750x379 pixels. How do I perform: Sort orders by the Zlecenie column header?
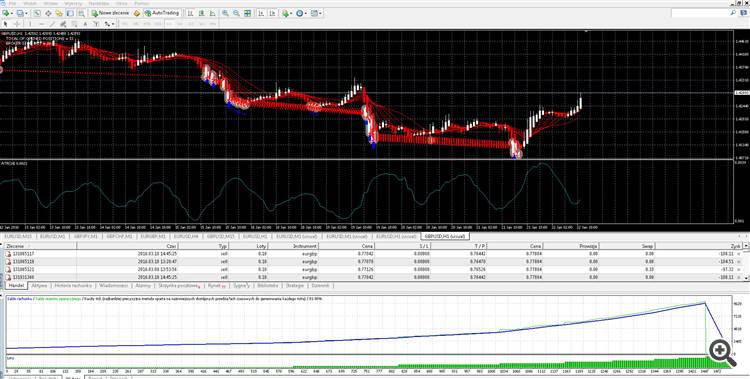[x=40, y=246]
